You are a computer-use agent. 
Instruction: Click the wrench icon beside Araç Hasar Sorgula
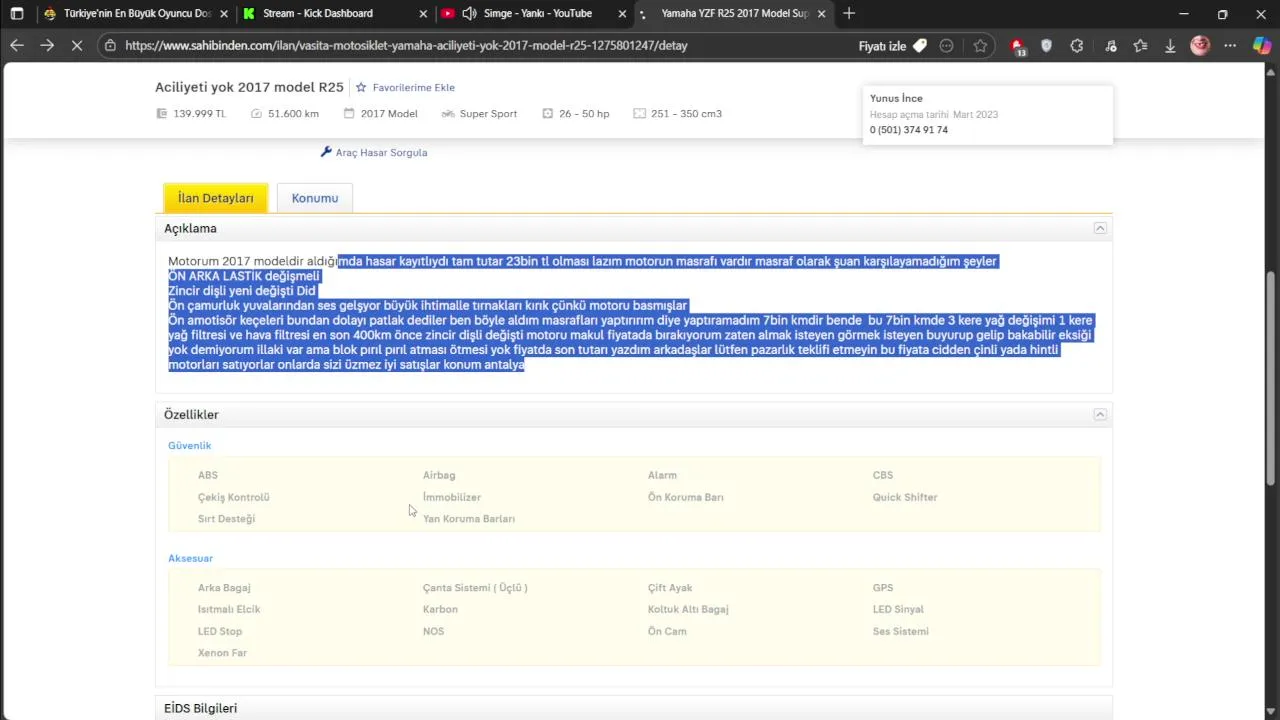(326, 152)
